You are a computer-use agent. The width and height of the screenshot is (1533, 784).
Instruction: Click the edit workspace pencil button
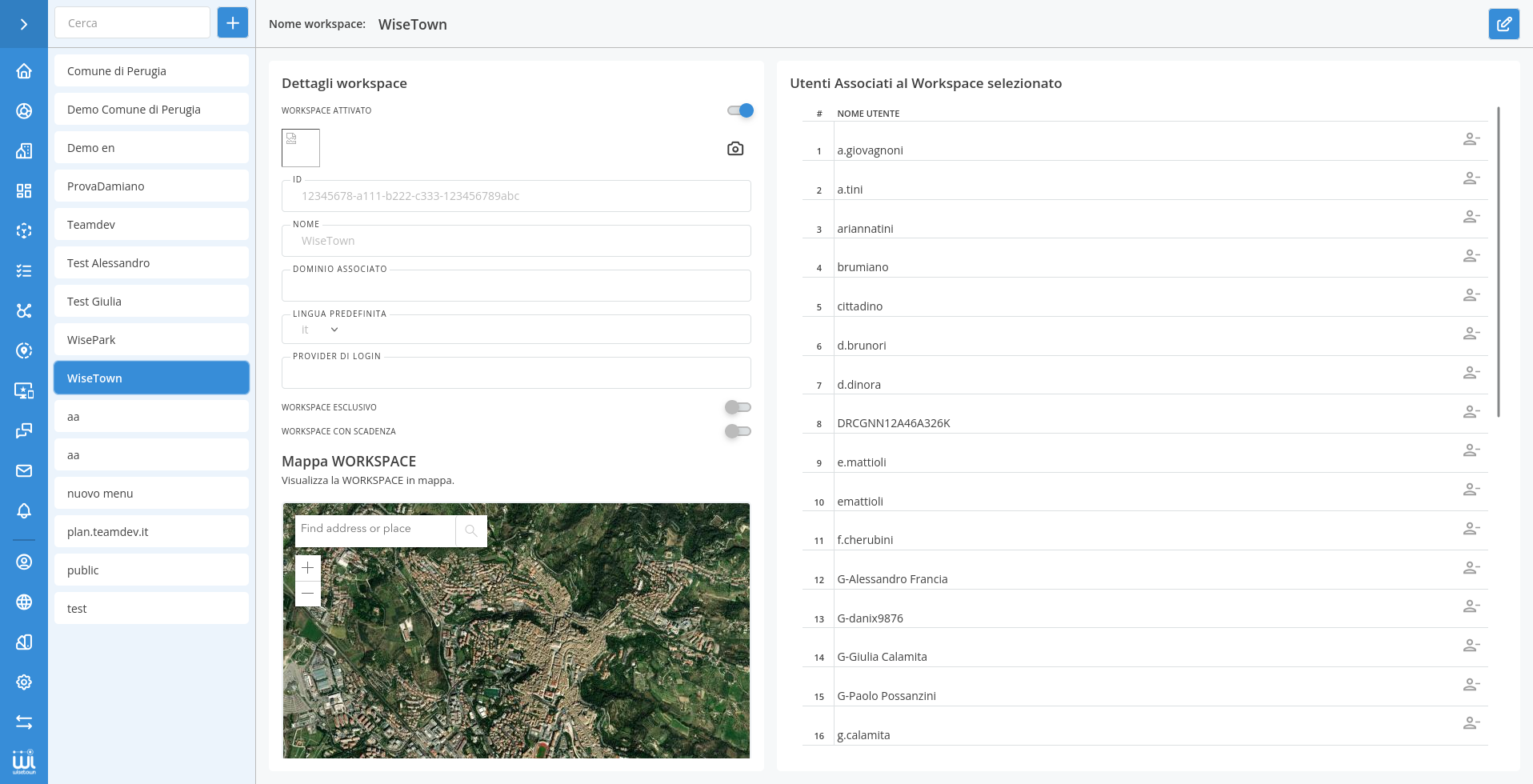[1503, 24]
